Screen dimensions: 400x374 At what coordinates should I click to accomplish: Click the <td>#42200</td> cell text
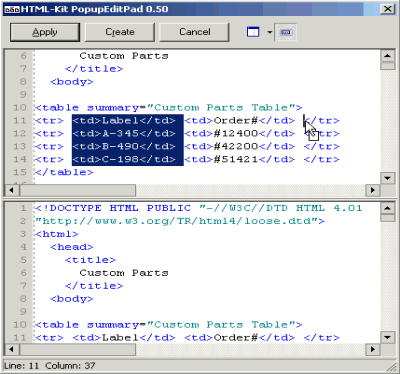coord(240,147)
